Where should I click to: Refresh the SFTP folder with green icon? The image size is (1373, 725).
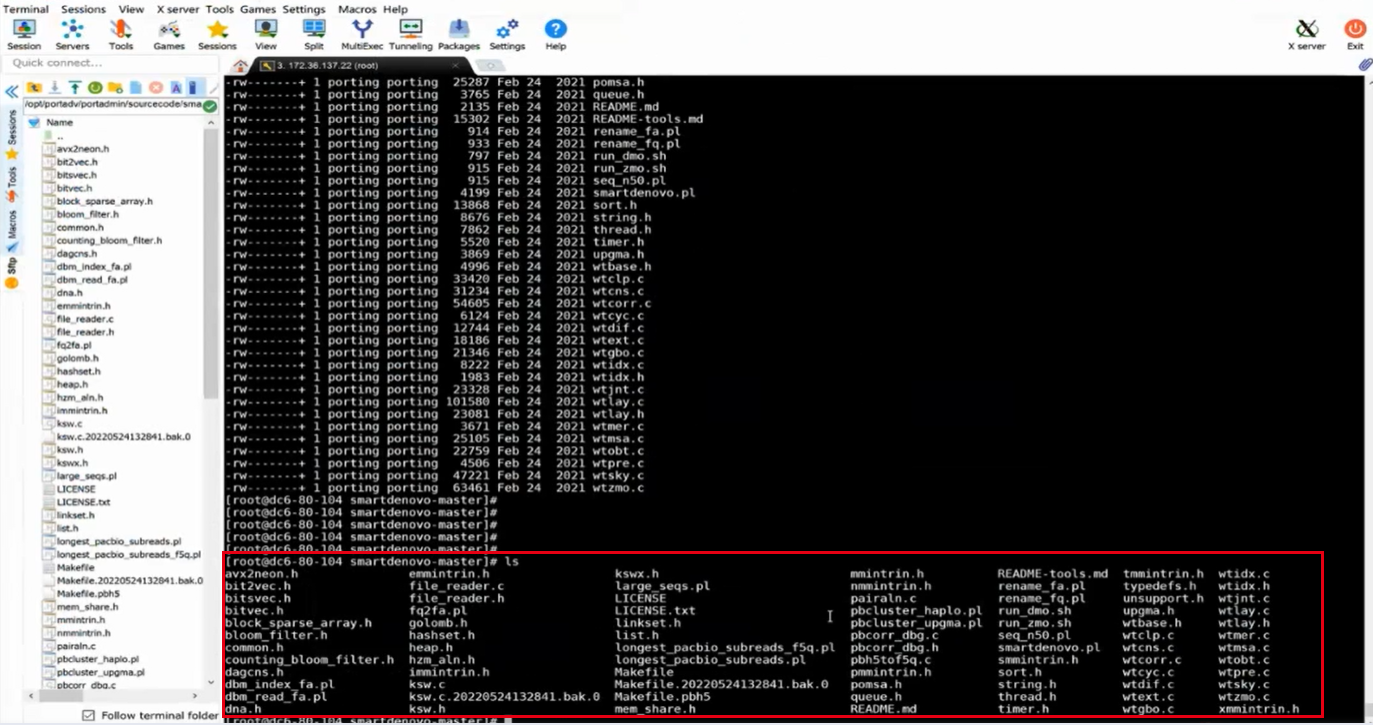95,88
